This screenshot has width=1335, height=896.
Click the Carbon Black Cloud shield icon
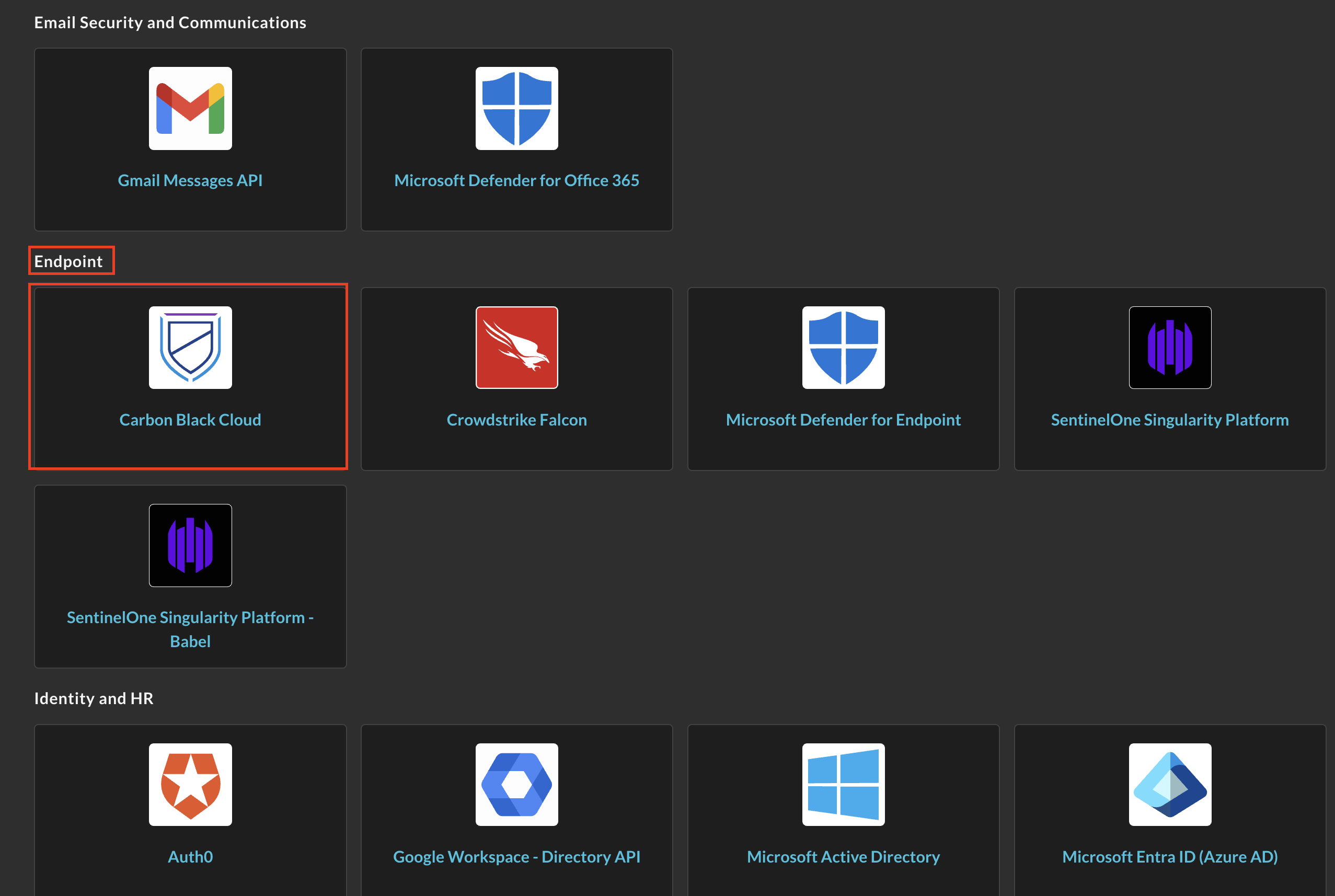(190, 348)
